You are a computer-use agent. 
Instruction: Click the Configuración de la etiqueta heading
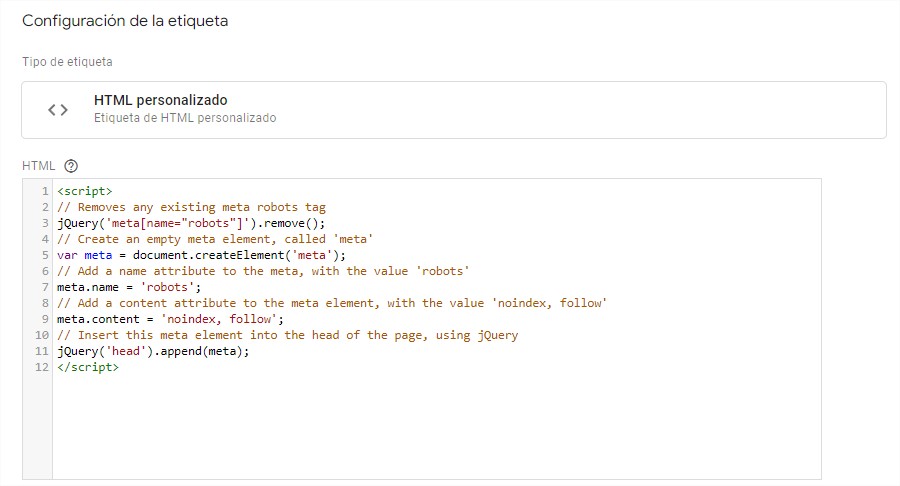(x=125, y=21)
